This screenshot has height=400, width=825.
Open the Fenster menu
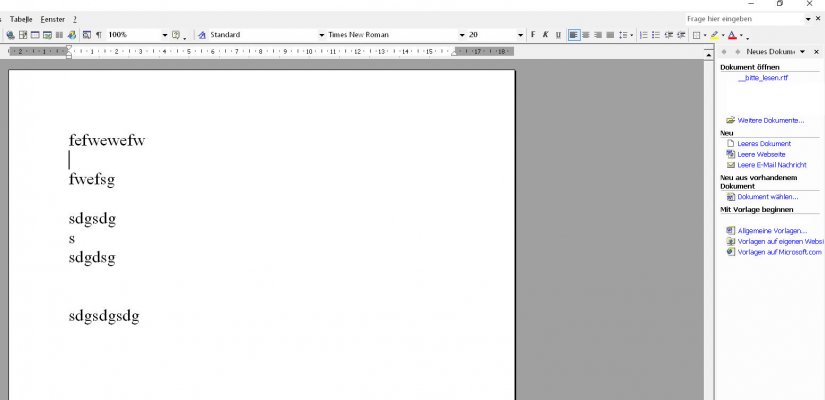pos(53,19)
